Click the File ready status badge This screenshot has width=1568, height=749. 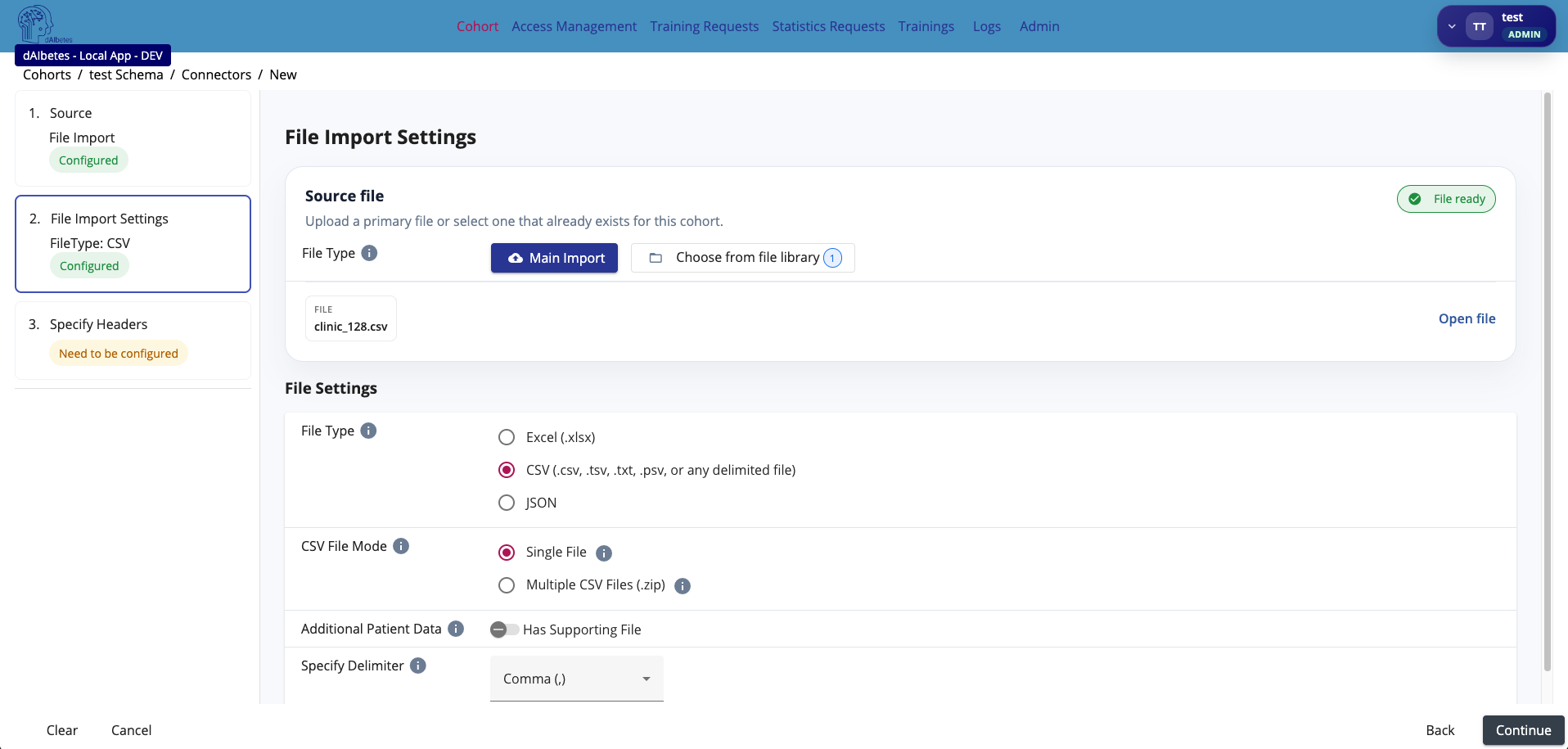point(1446,199)
